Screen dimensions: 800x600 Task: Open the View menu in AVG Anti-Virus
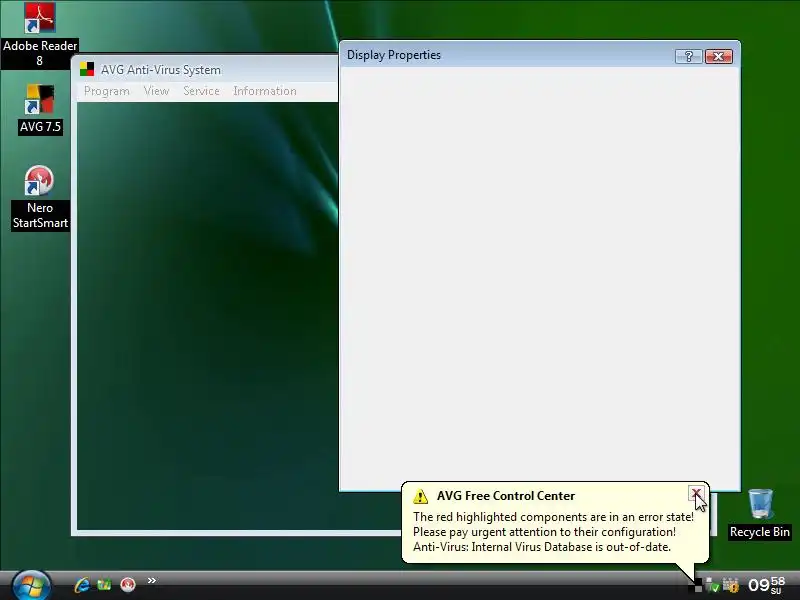pos(156,91)
